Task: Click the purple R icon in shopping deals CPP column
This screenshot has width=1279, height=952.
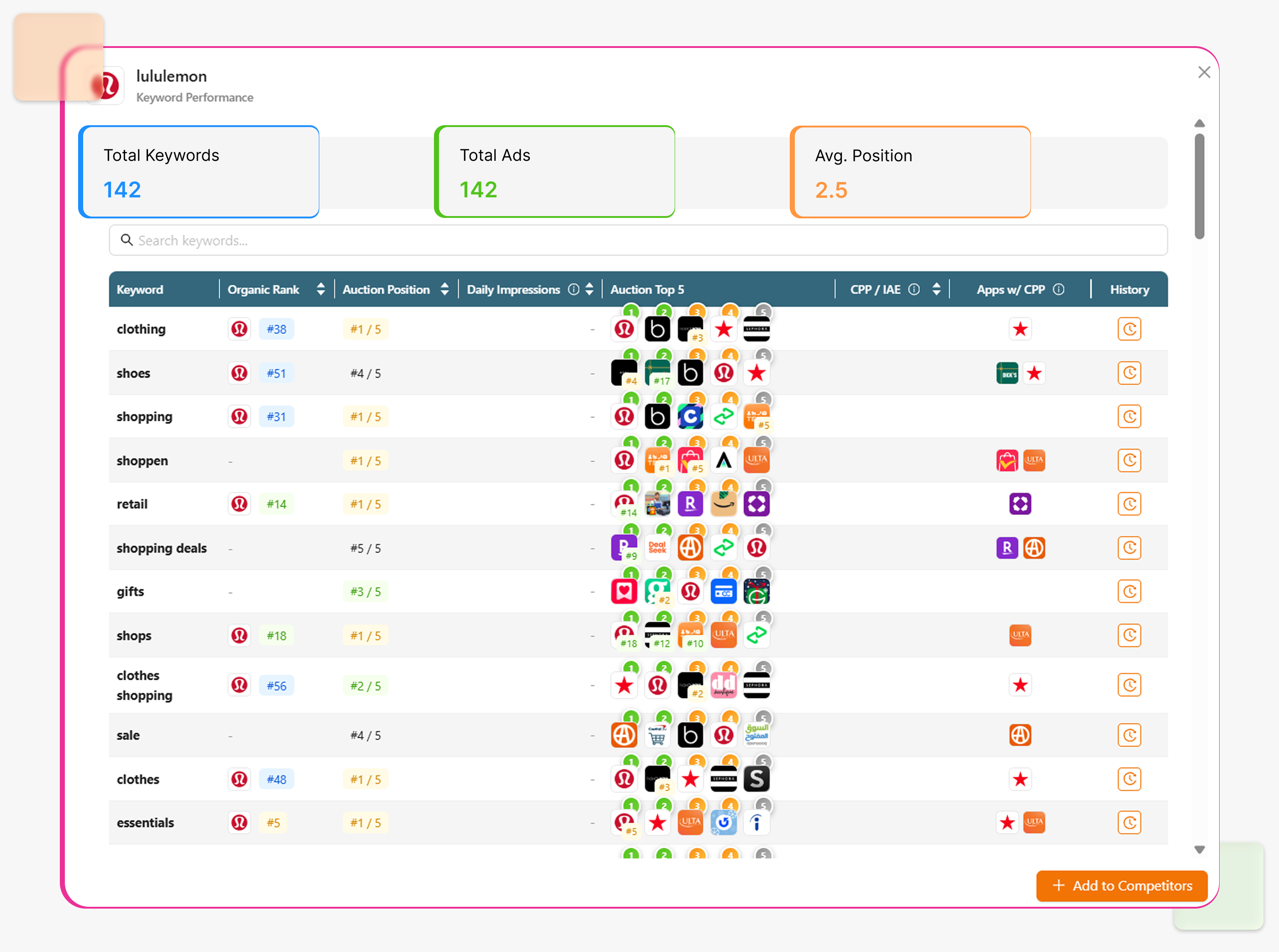Action: pyautogui.click(x=1007, y=548)
